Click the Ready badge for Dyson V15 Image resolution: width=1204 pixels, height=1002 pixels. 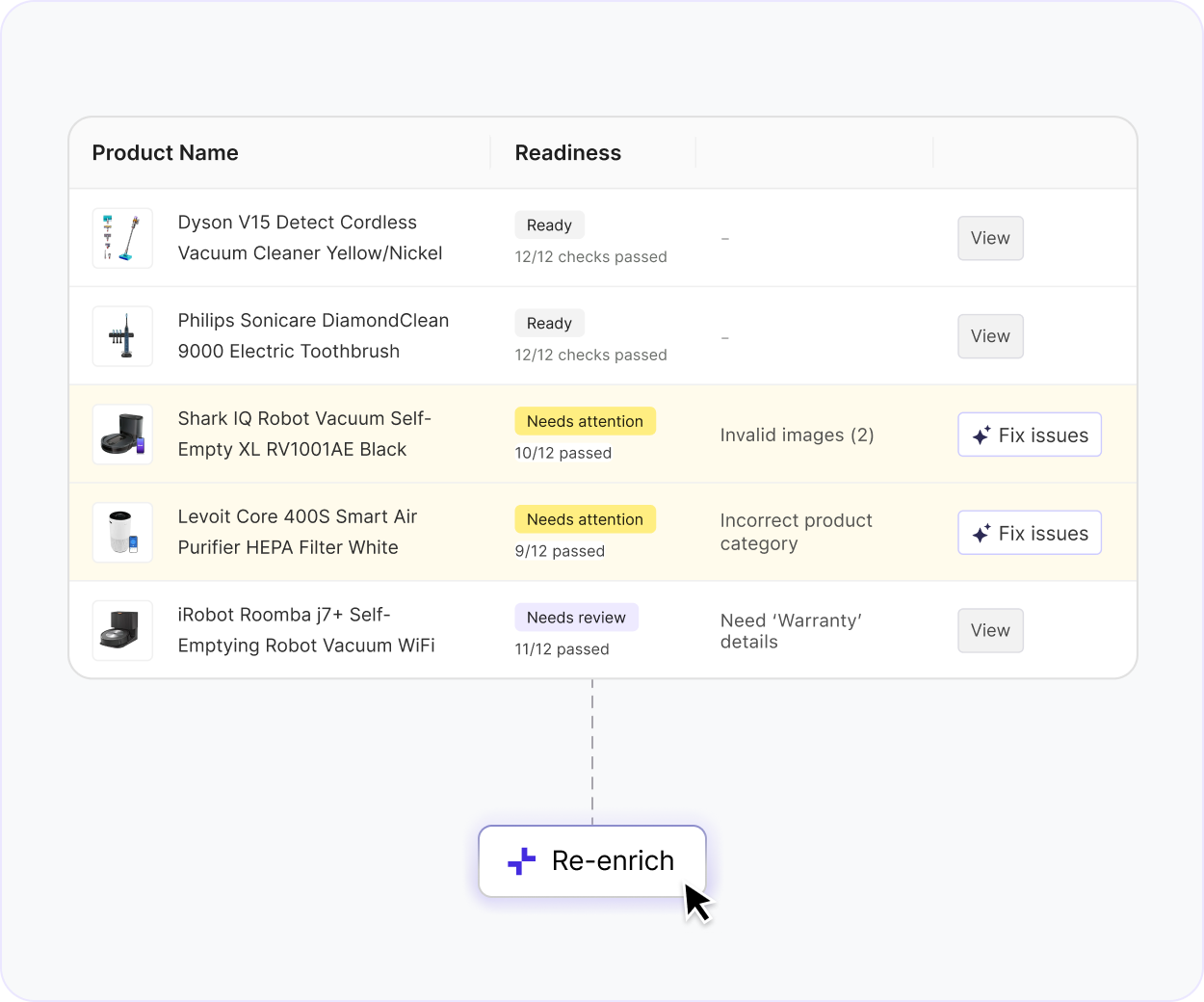click(549, 225)
